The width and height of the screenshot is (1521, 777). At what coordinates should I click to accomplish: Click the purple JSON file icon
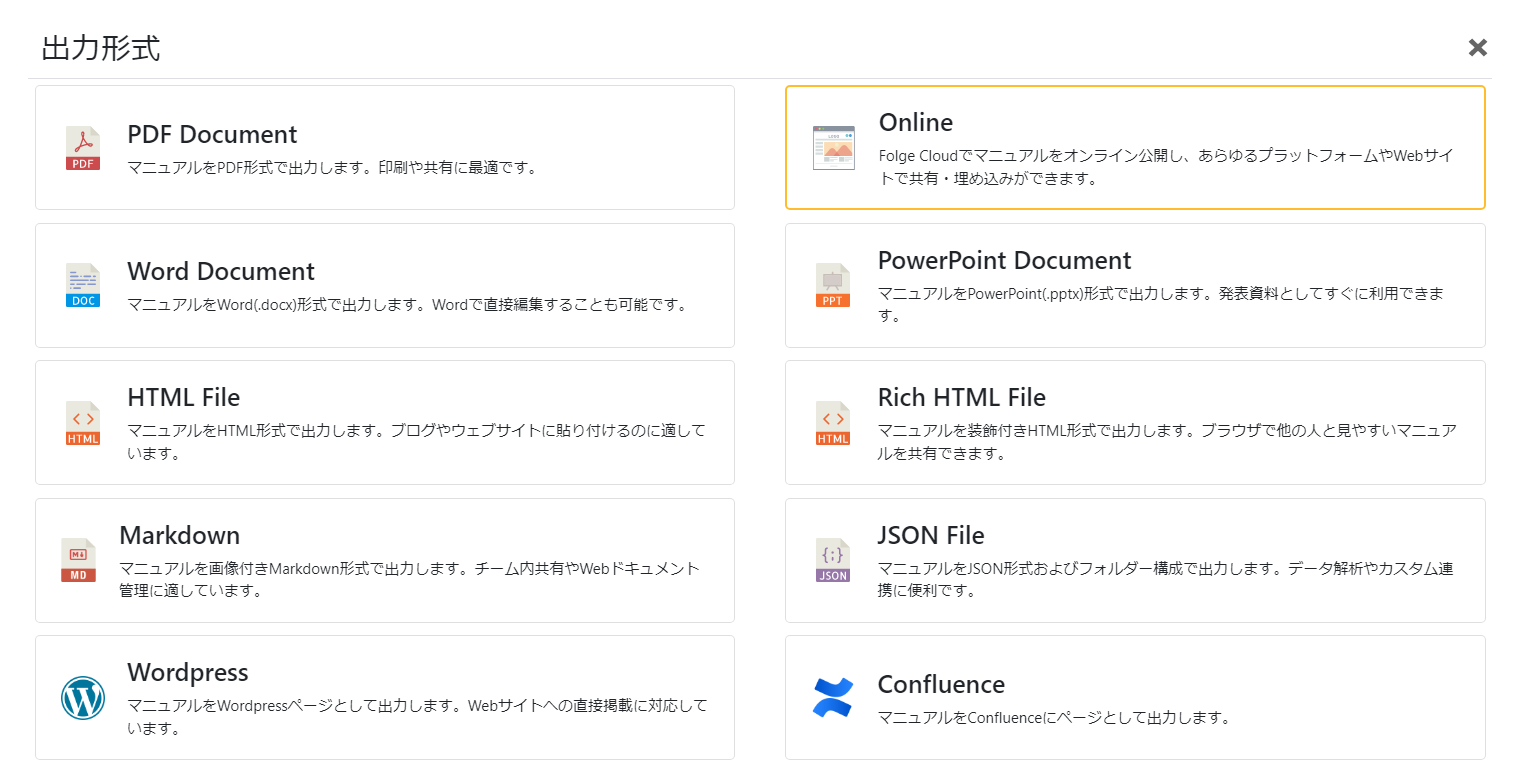832,560
